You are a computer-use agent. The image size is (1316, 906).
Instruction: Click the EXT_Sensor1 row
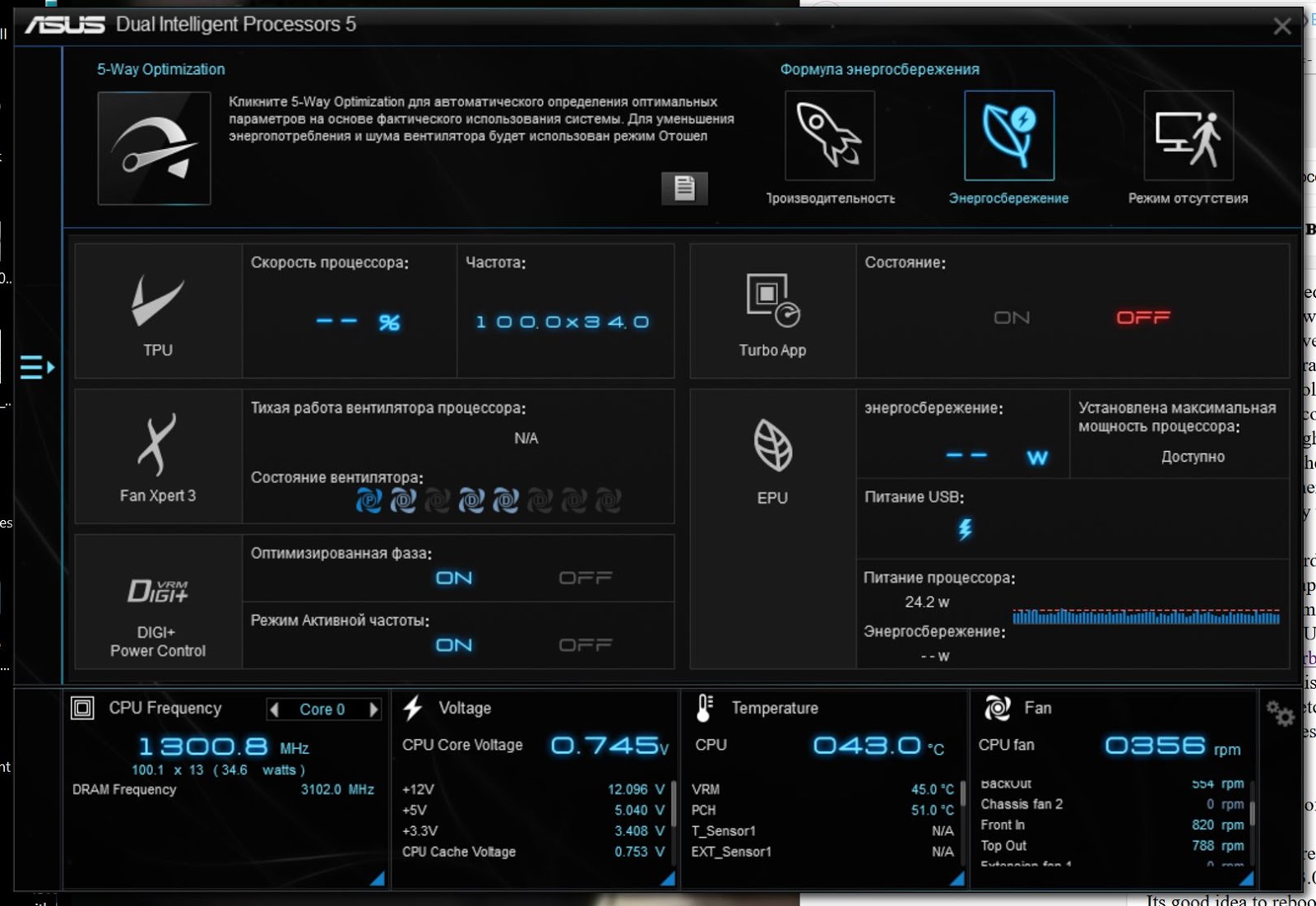(822, 852)
